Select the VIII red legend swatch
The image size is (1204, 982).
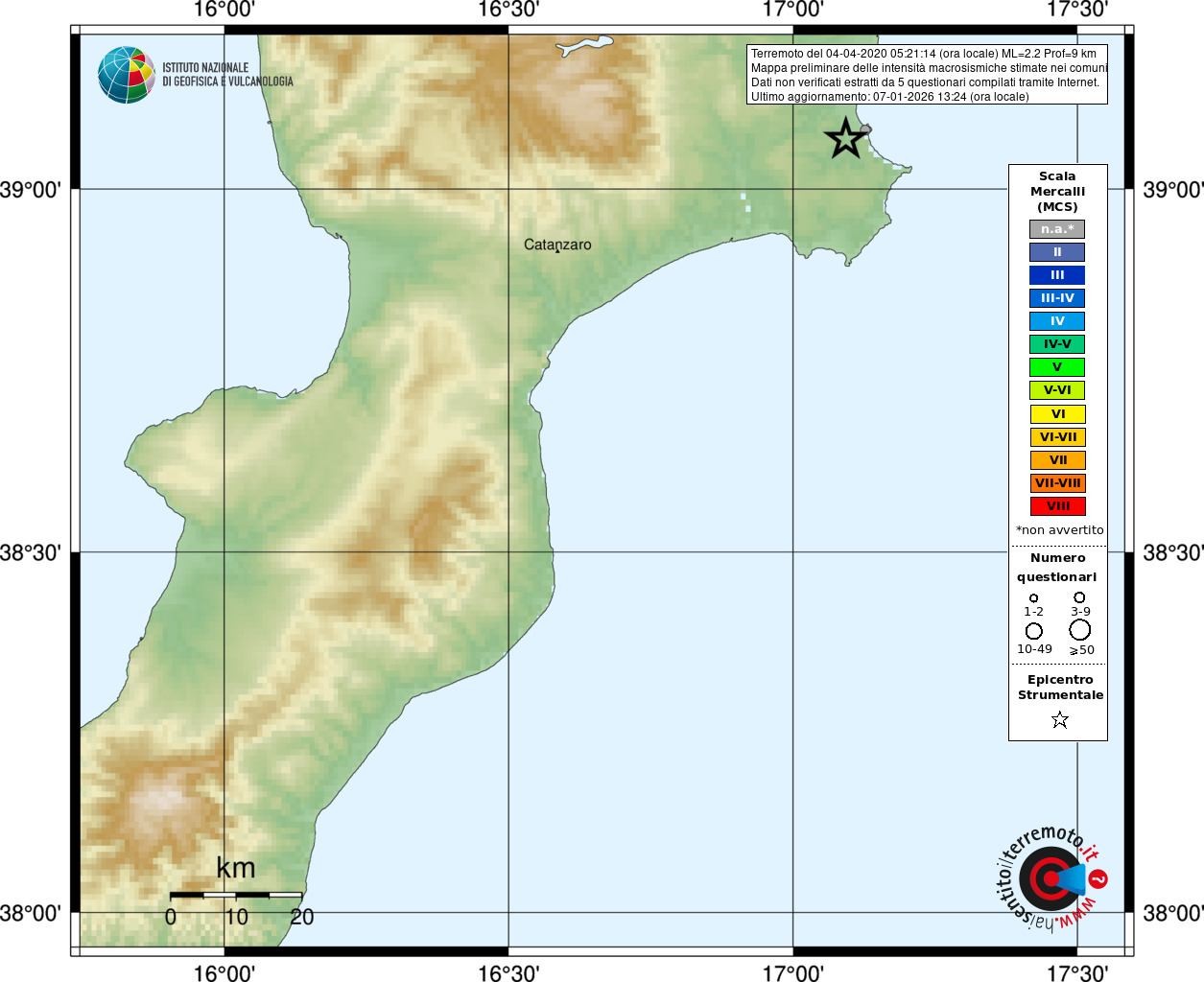pos(1057,506)
